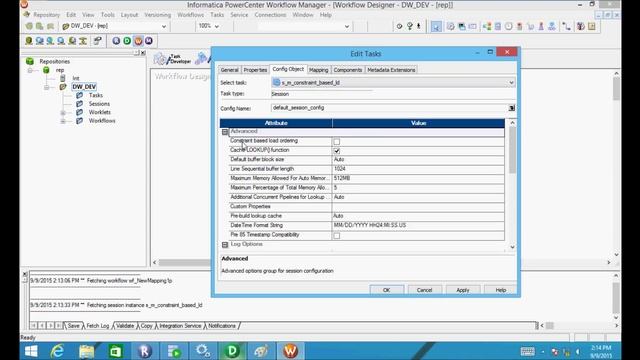This screenshot has width=640, height=360.
Task: Click OK in Edit Tasks dialog
Action: [387, 290]
